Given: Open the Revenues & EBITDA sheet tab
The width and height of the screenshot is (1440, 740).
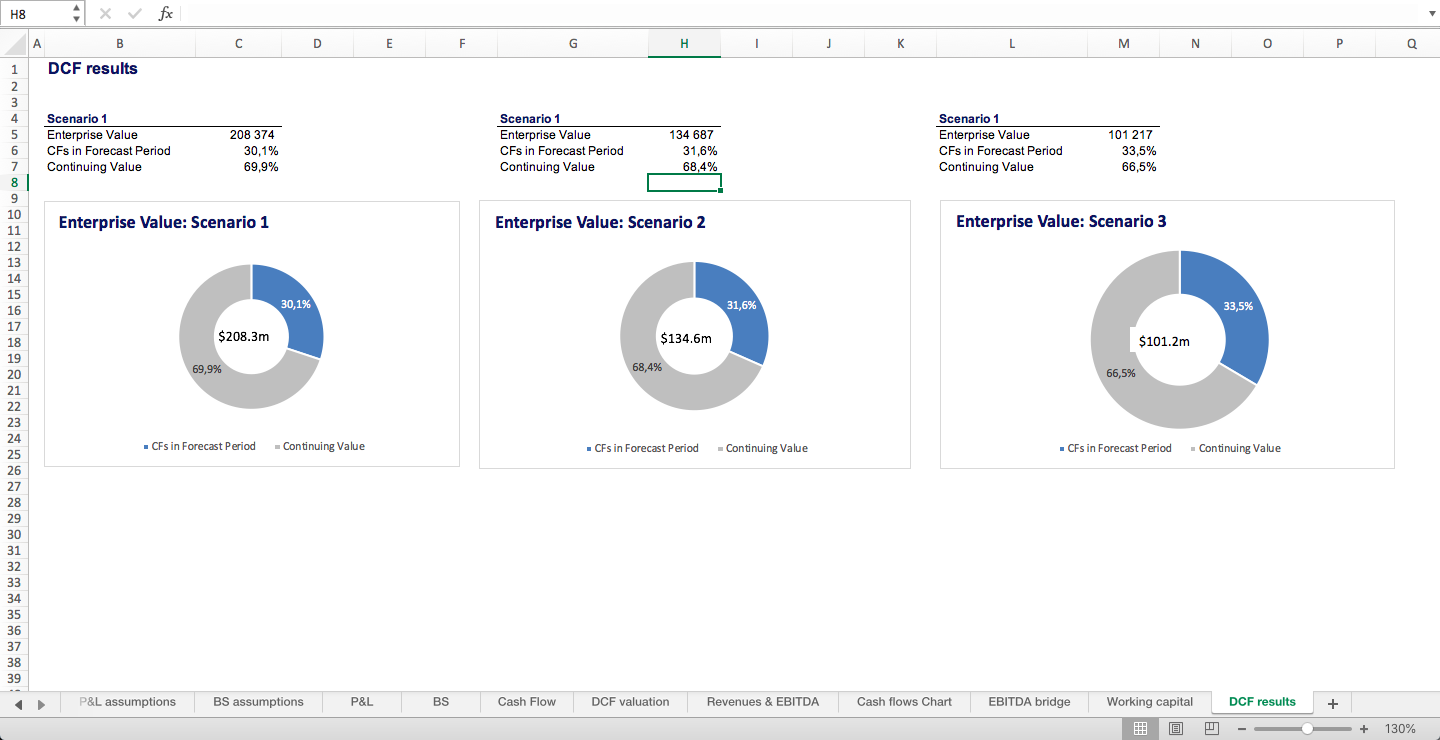Looking at the screenshot, I should pyautogui.click(x=763, y=702).
